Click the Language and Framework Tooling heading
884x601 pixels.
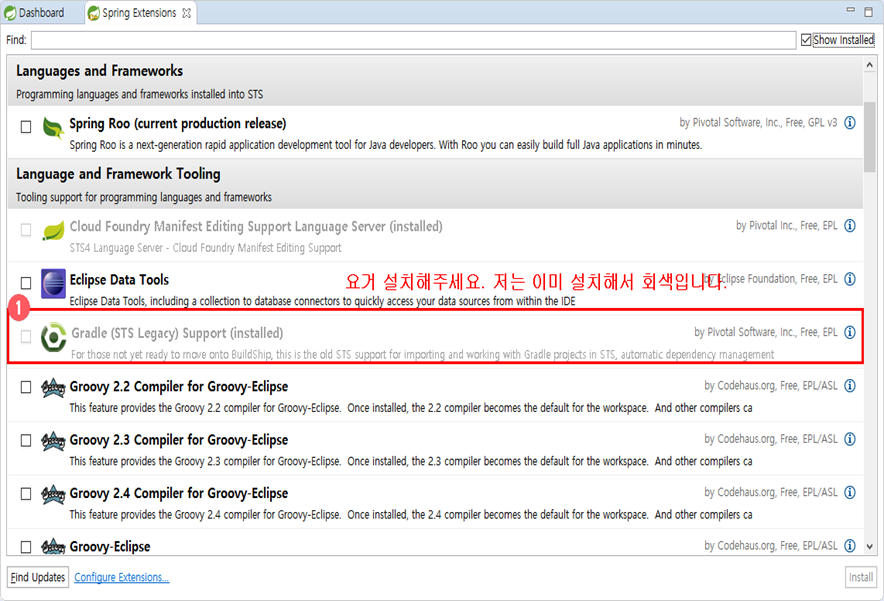tap(118, 174)
